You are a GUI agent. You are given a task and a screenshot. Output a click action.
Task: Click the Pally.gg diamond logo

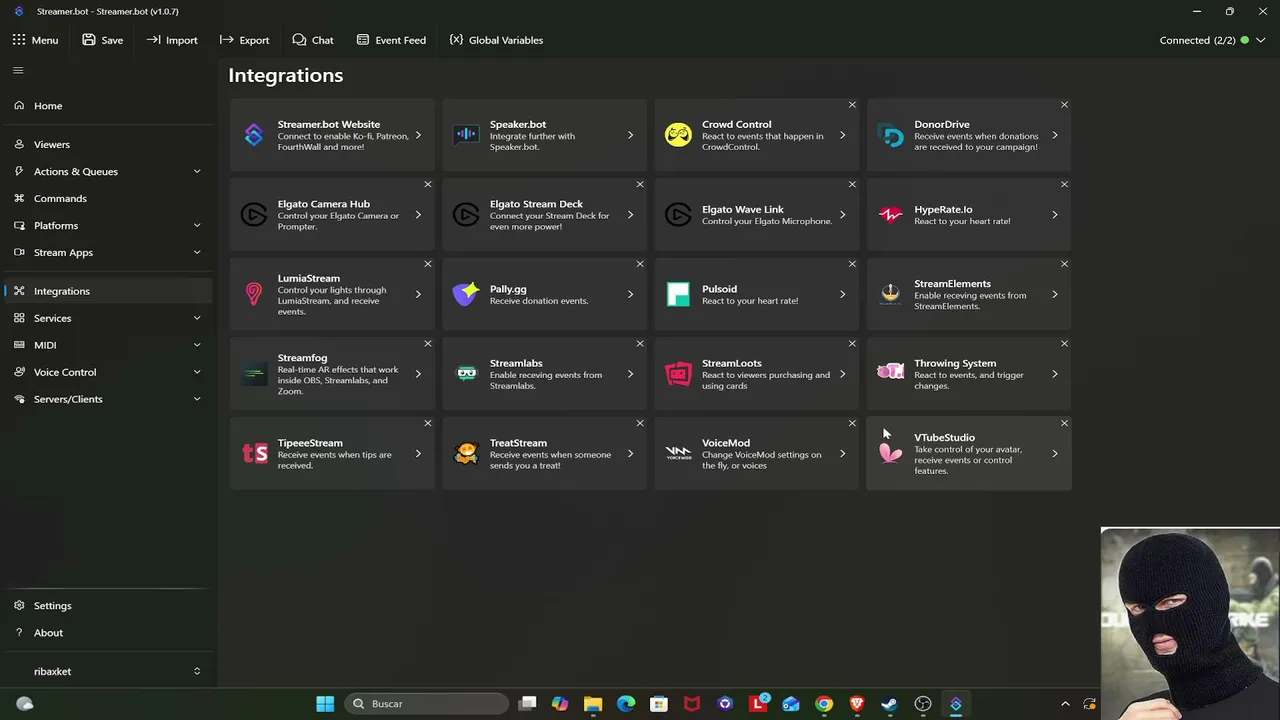(x=466, y=294)
